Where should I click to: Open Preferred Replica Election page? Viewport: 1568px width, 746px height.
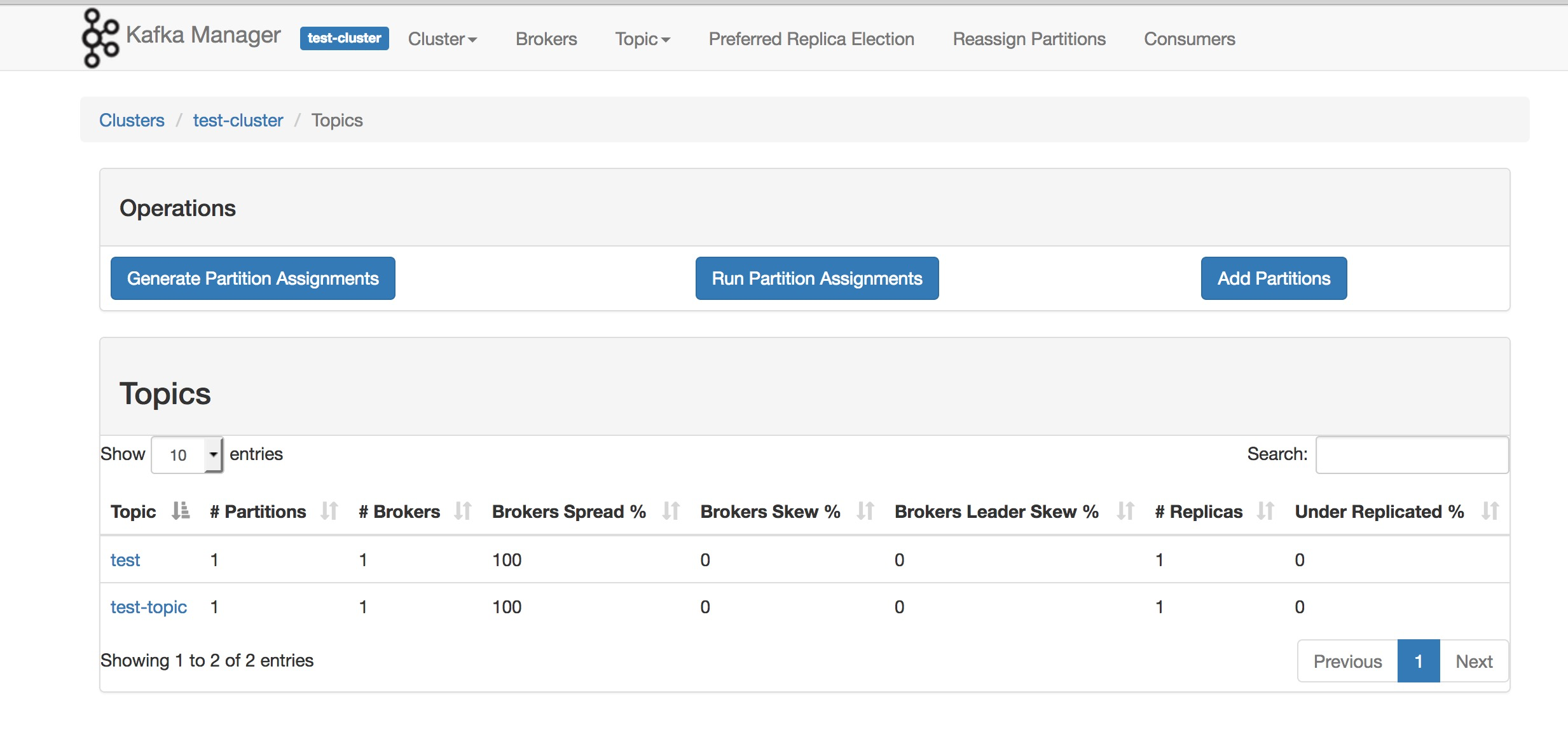coord(811,39)
